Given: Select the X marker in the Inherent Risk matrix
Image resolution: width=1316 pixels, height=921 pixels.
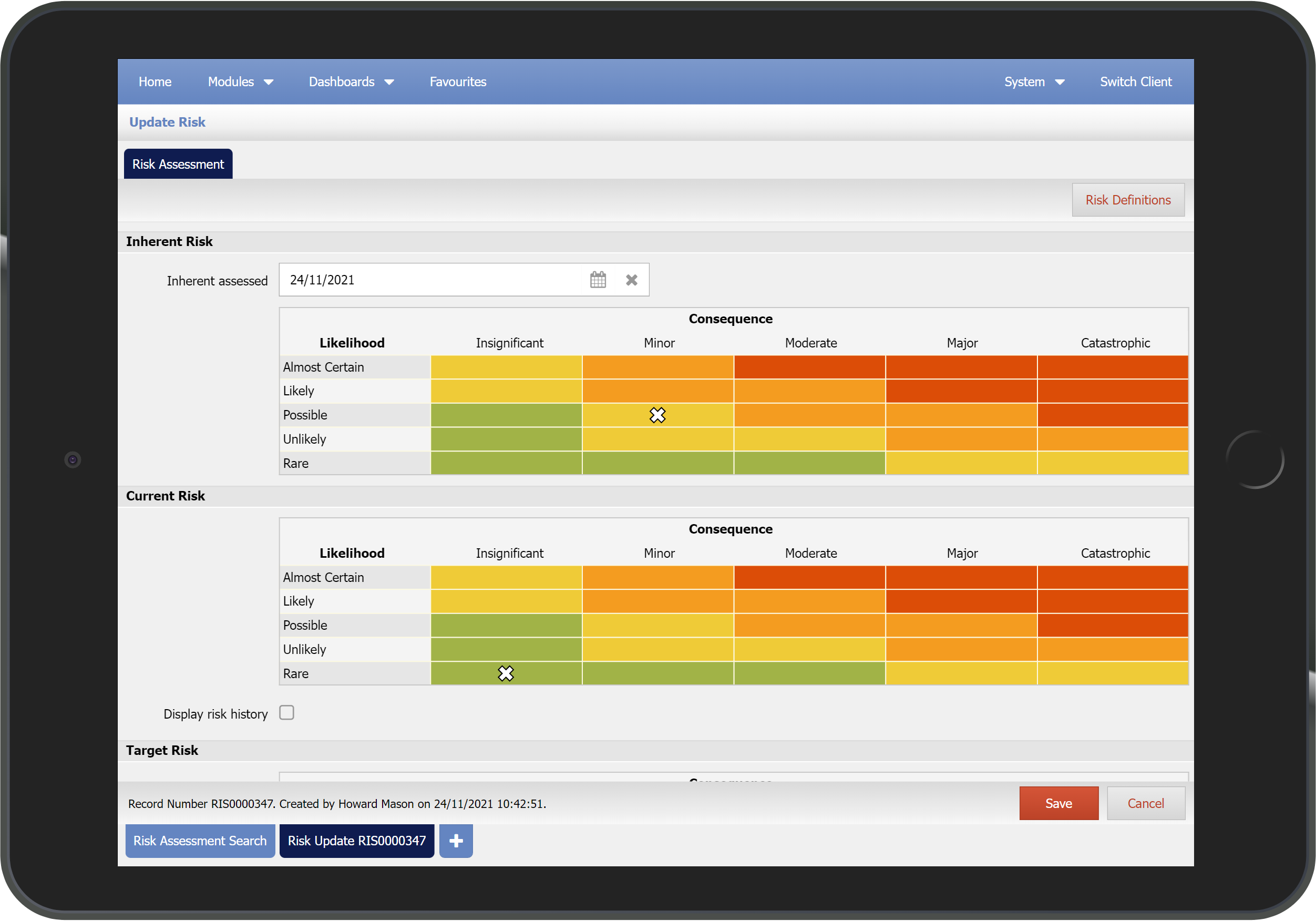Looking at the screenshot, I should (x=657, y=415).
